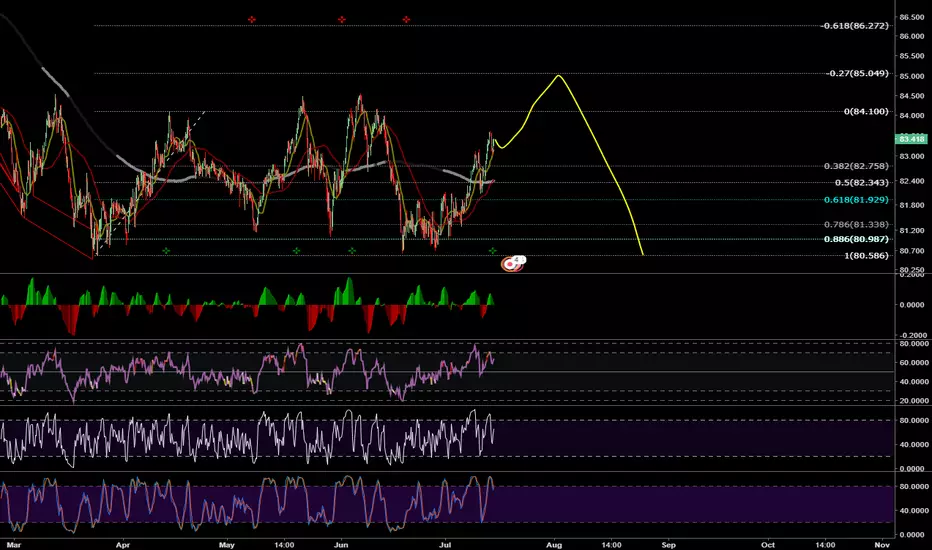
Task: Click the Jun label on the time axis
Action: coord(341,545)
